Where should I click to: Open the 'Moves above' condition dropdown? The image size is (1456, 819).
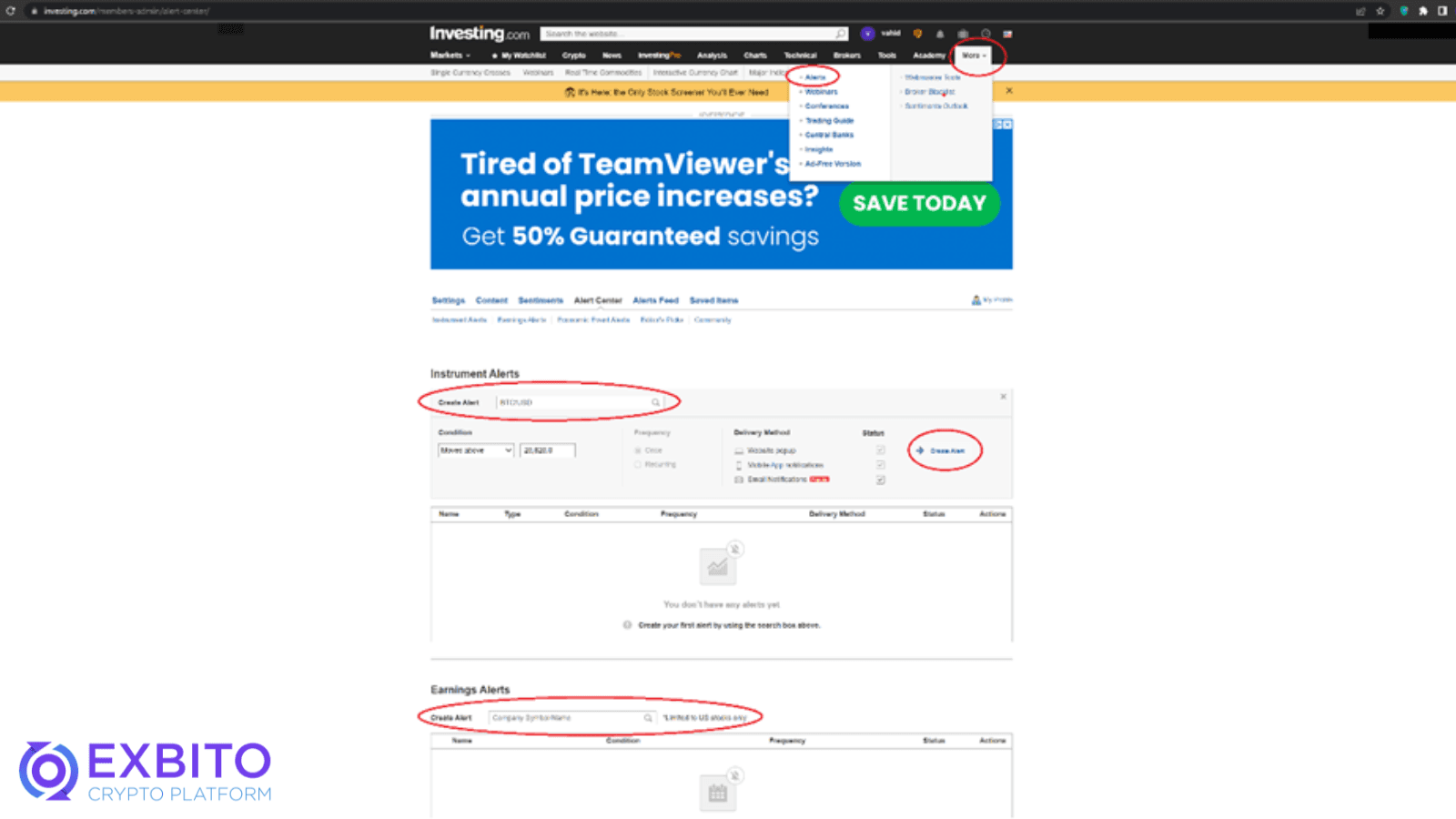476,450
